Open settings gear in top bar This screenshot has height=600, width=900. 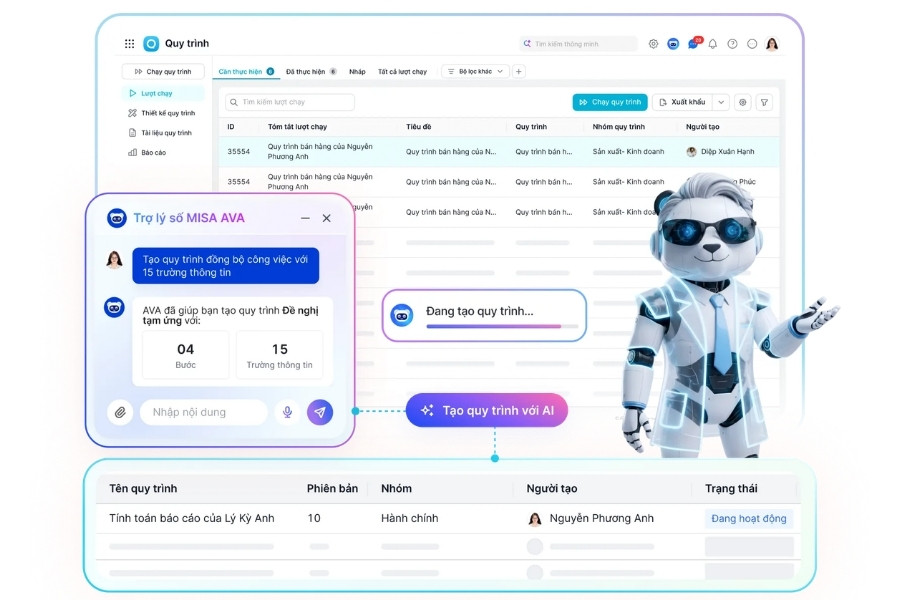click(x=653, y=44)
